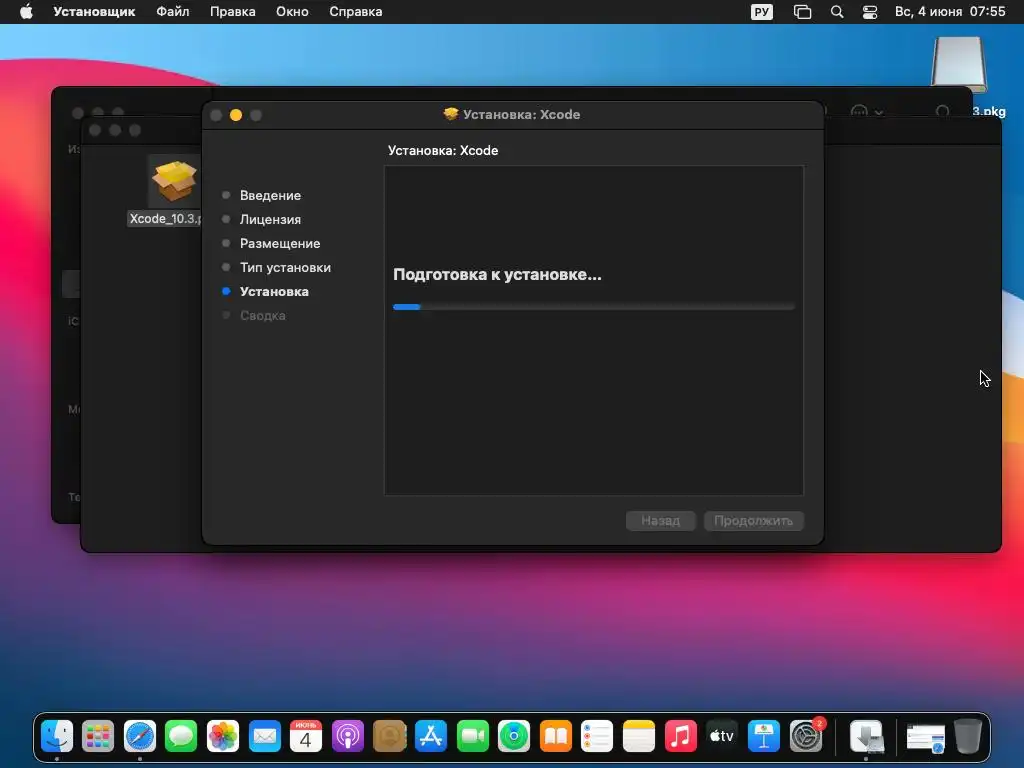Open the Файл menu
This screenshot has width=1024, height=768.
pos(172,12)
